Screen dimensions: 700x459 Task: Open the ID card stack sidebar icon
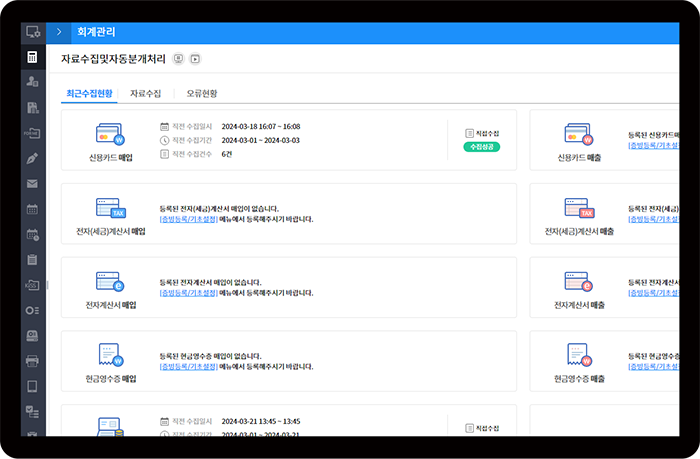coord(32,336)
